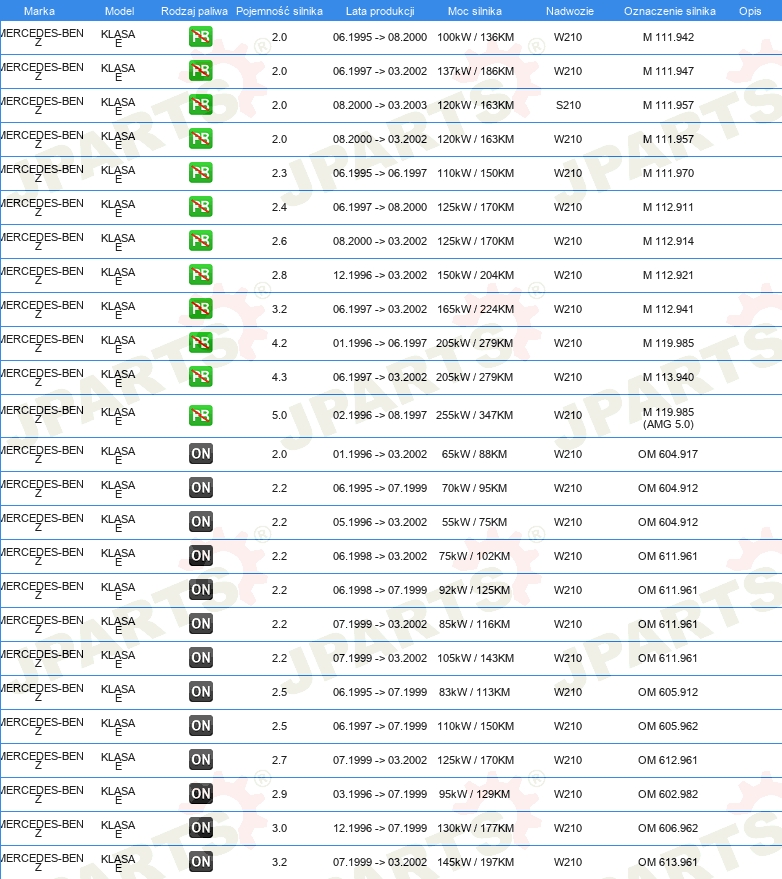Click engine capacity 4.3 cell
The height and width of the screenshot is (879, 782).
(x=279, y=377)
